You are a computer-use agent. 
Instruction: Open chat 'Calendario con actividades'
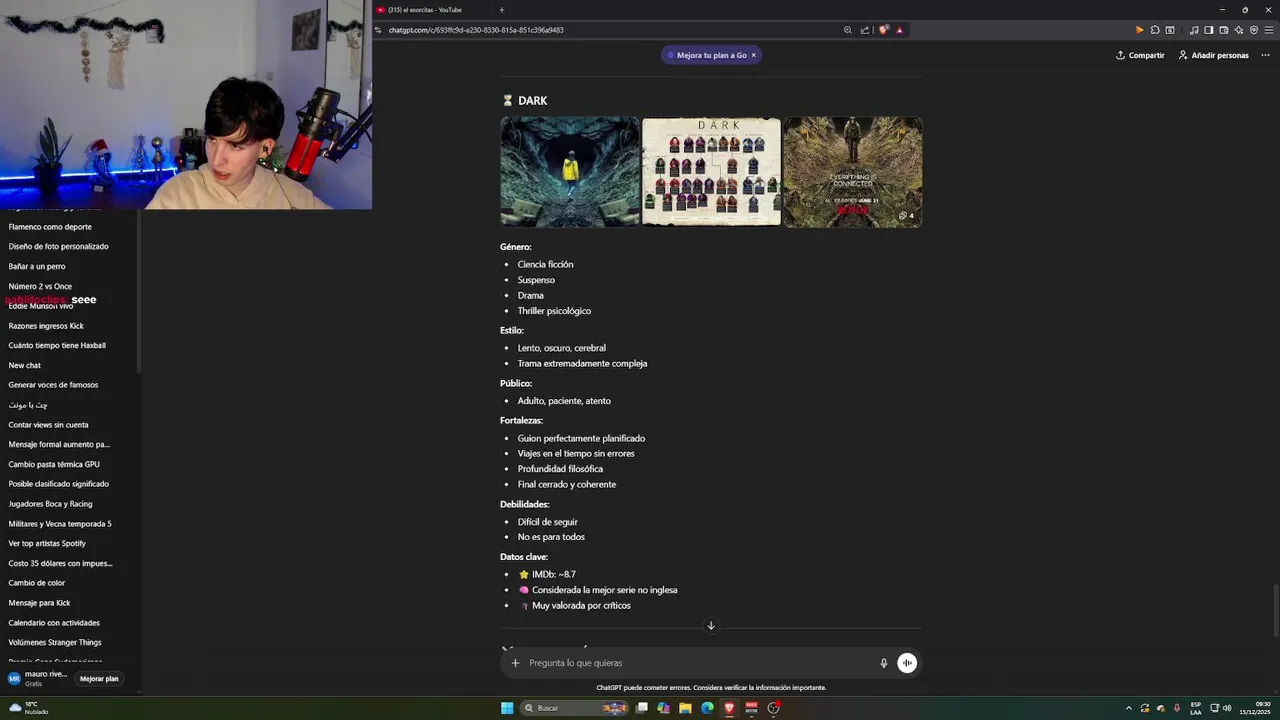(x=54, y=623)
